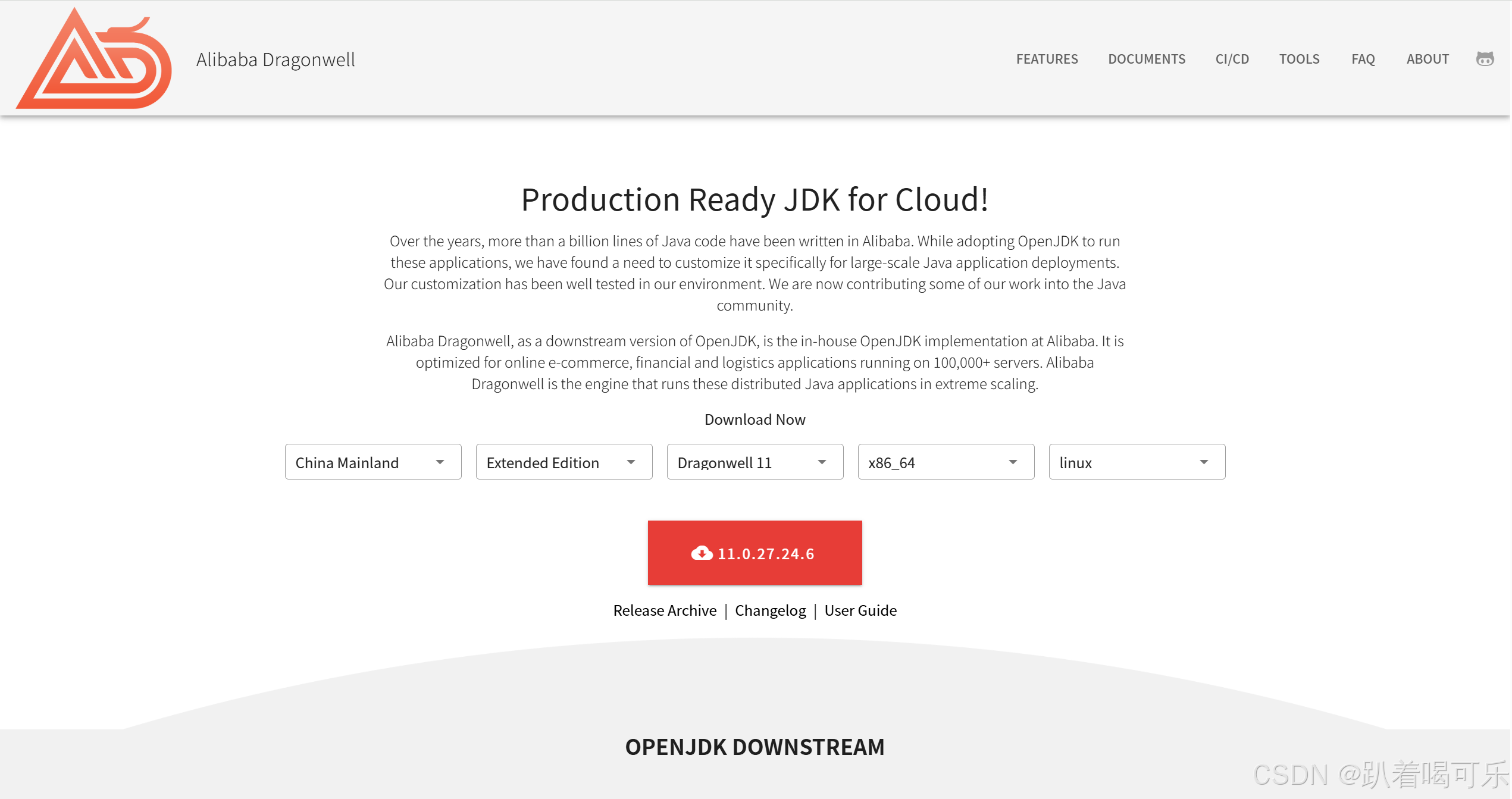Open the Dragonwell 11 version dropdown
1512x799 pixels.
[755, 462]
